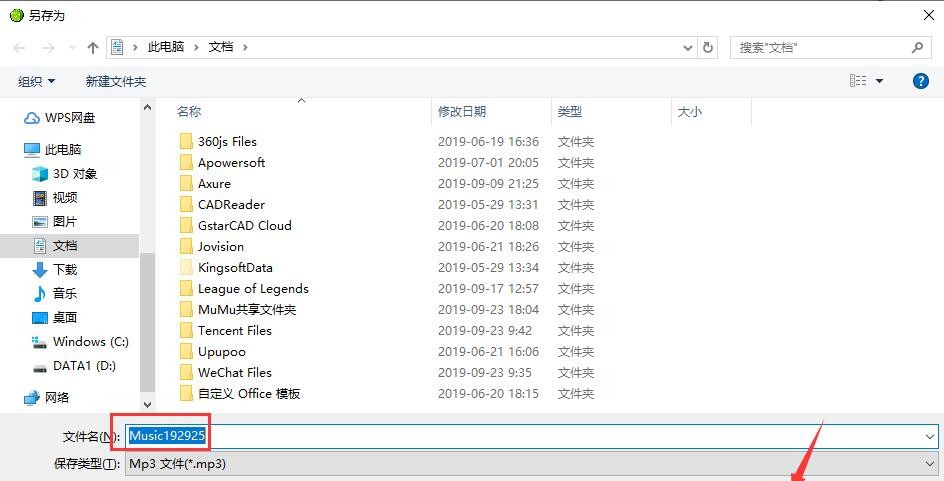Open Windows (C:) drive
Viewport: 944px width, 481px height.
point(80,342)
